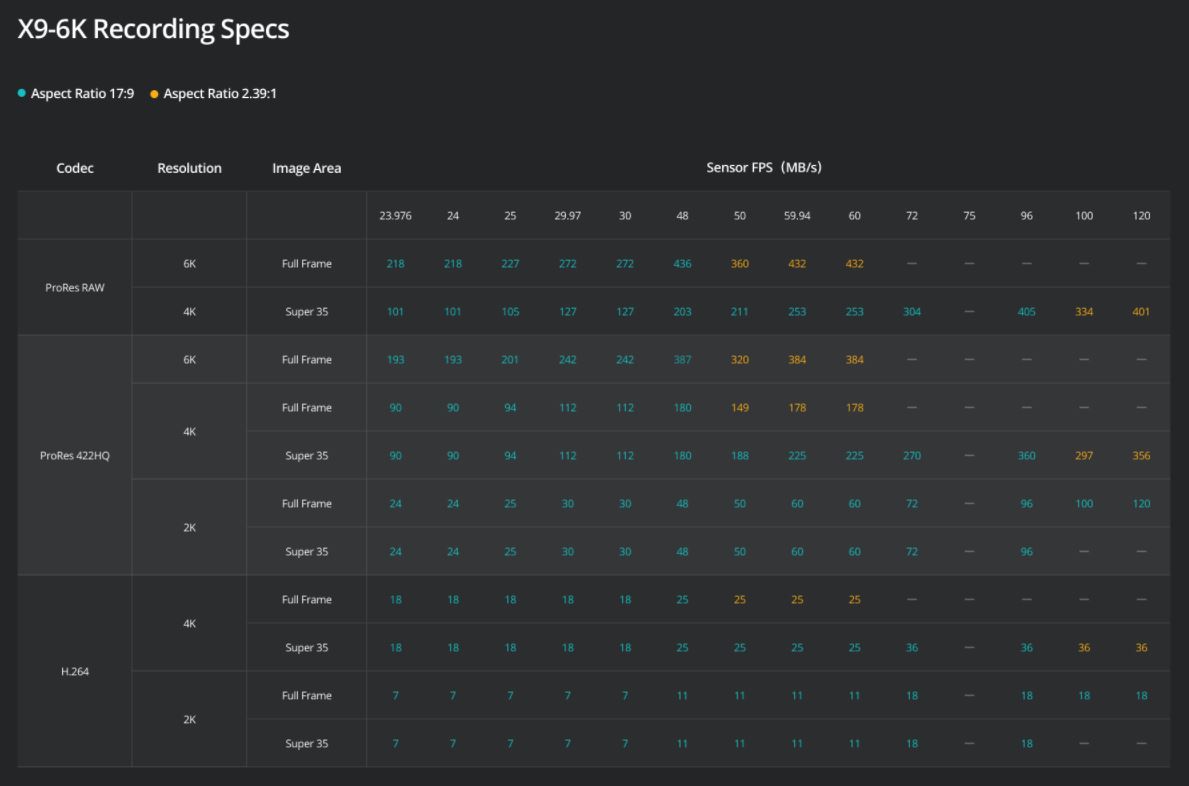Click the teal Aspect Ratio 17:9 legend dot

point(22,94)
